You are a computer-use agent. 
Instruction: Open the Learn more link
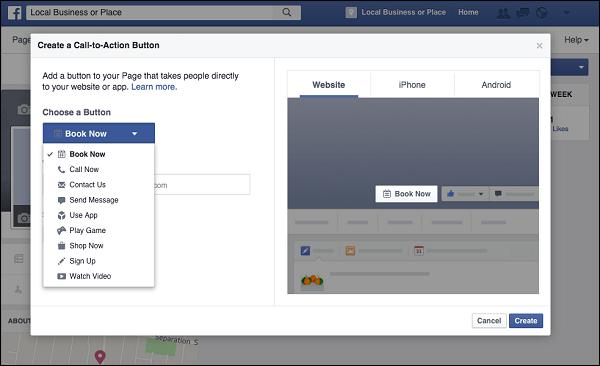click(x=154, y=87)
